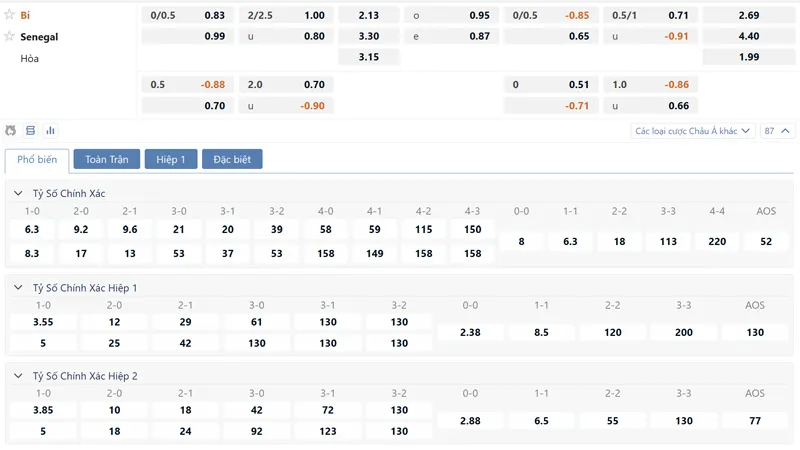Viewport: 800px width, 450px height.
Task: Open the bar chart statistics icon
Action: coord(50,130)
